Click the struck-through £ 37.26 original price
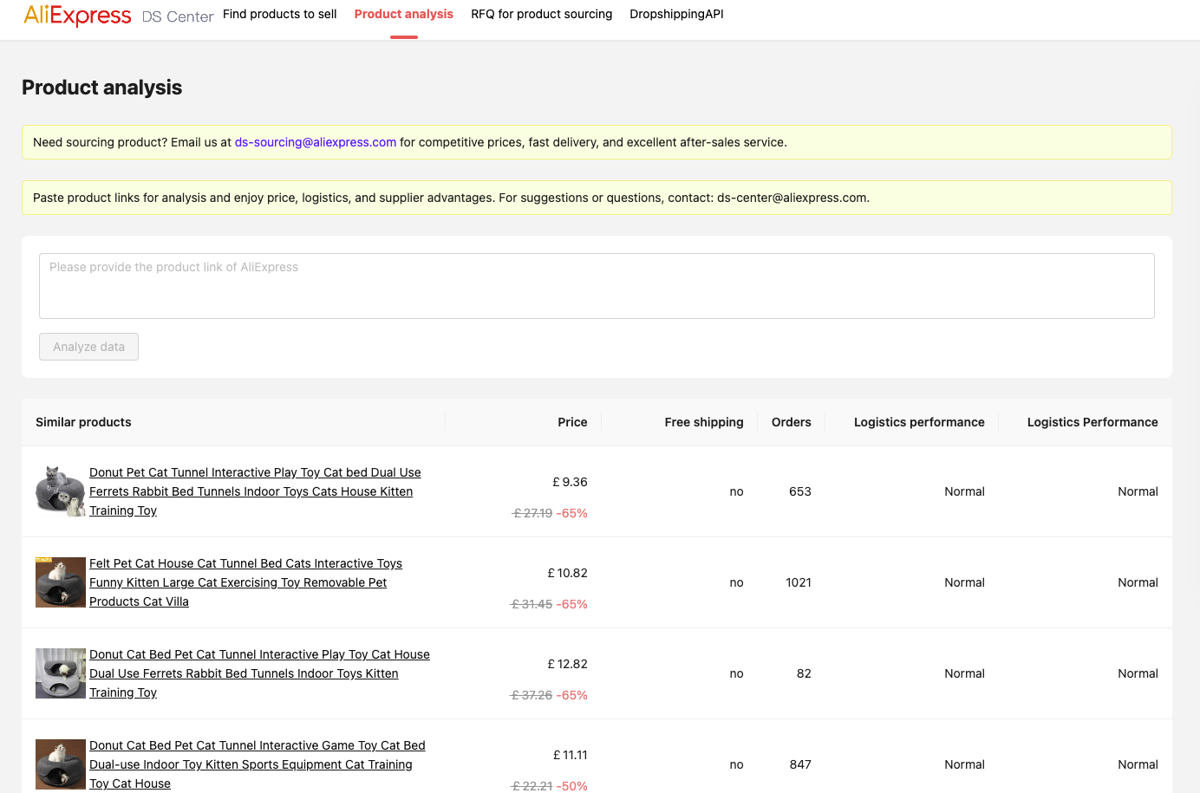Screen dimensions: 1200x793 pyautogui.click(x=532, y=695)
